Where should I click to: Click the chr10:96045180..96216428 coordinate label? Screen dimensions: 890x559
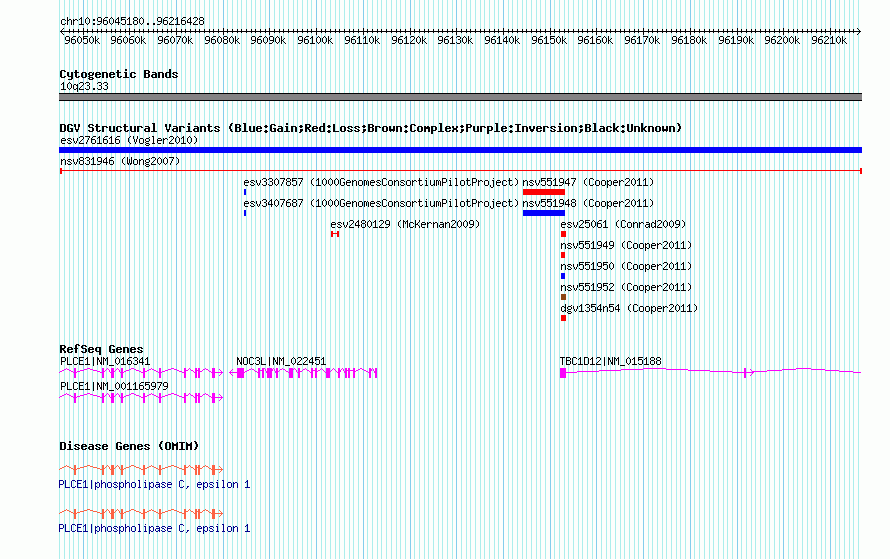coord(132,22)
